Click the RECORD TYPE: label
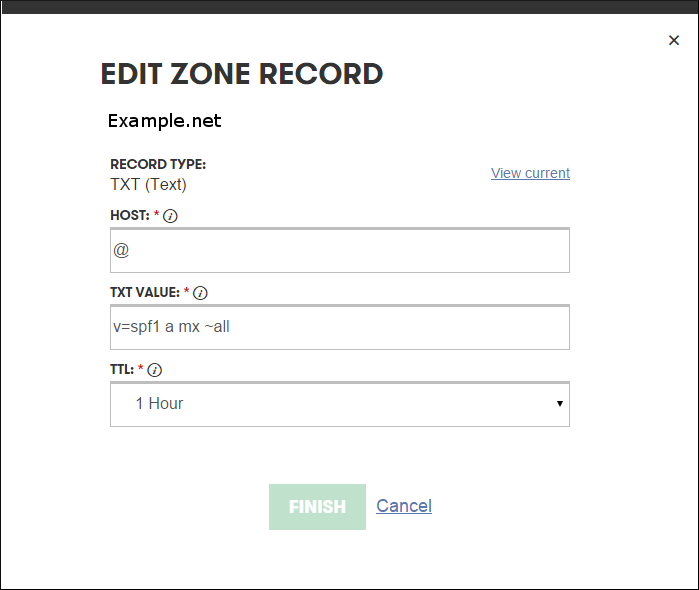Screen dimensions: 699x590 [x=158, y=164]
